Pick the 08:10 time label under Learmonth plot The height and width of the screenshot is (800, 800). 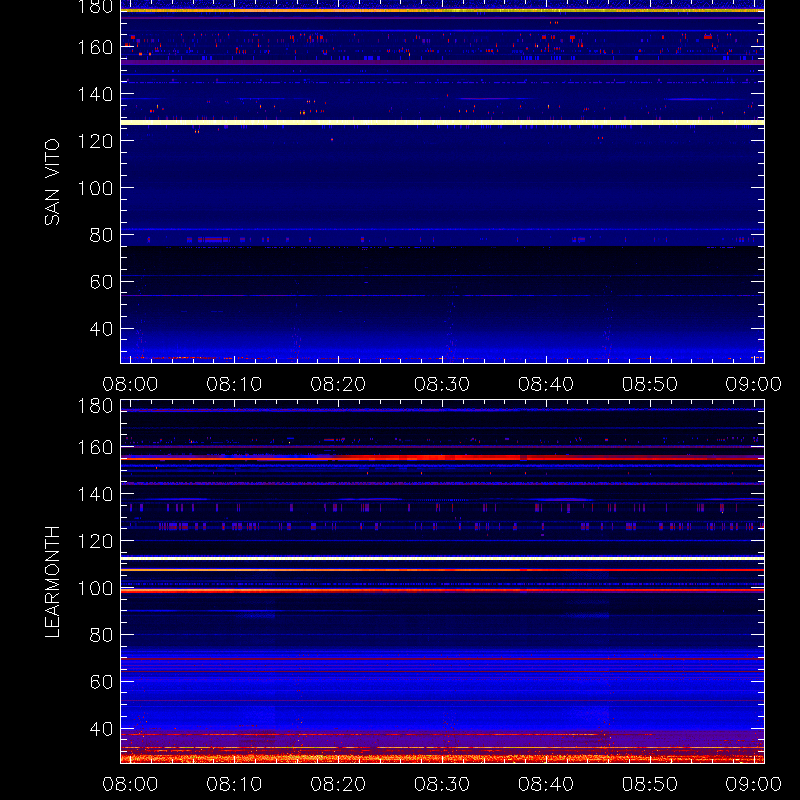[x=234, y=784]
